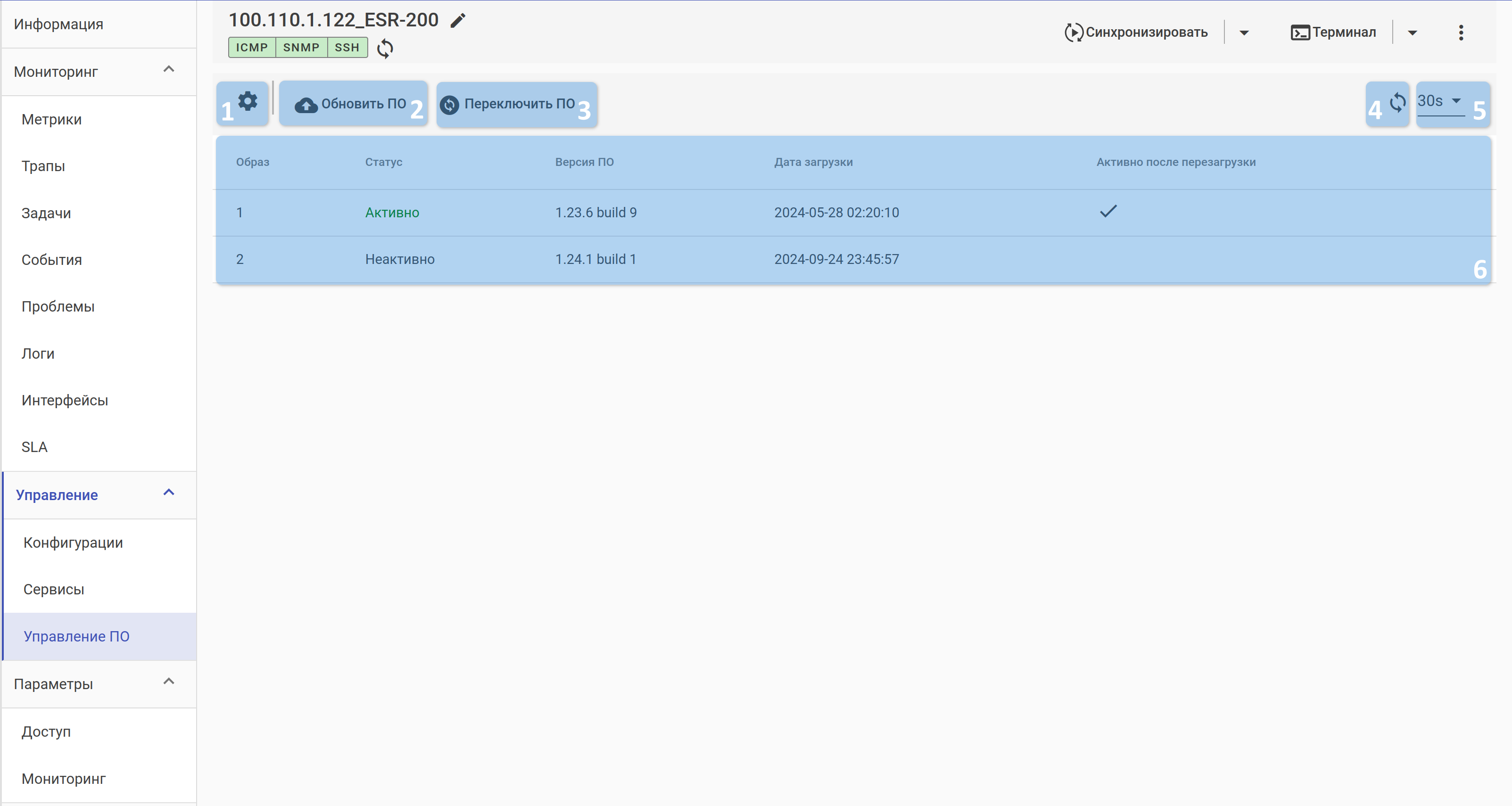This screenshot has width=1512, height=806.
Task: Open the 30s refresh interval dropdown
Action: [1440, 101]
